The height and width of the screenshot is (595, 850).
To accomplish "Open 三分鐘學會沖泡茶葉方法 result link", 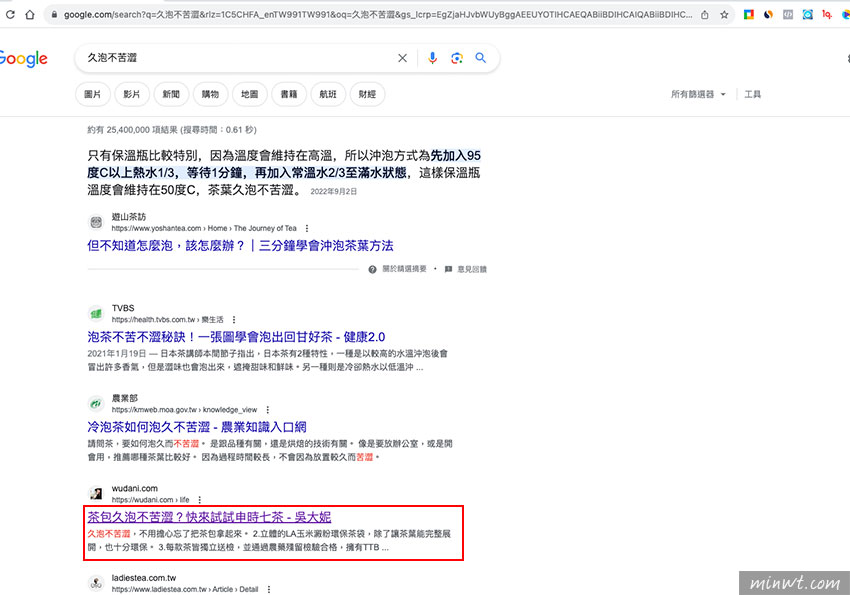I will pyautogui.click(x=240, y=245).
